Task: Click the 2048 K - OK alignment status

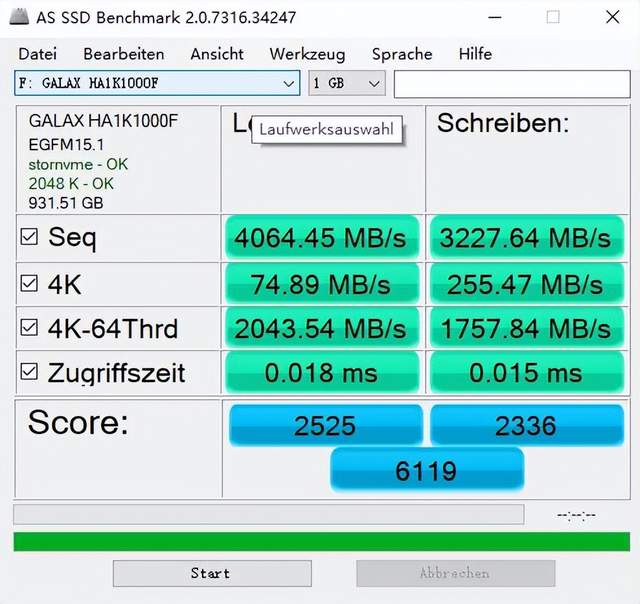Action: (71, 184)
